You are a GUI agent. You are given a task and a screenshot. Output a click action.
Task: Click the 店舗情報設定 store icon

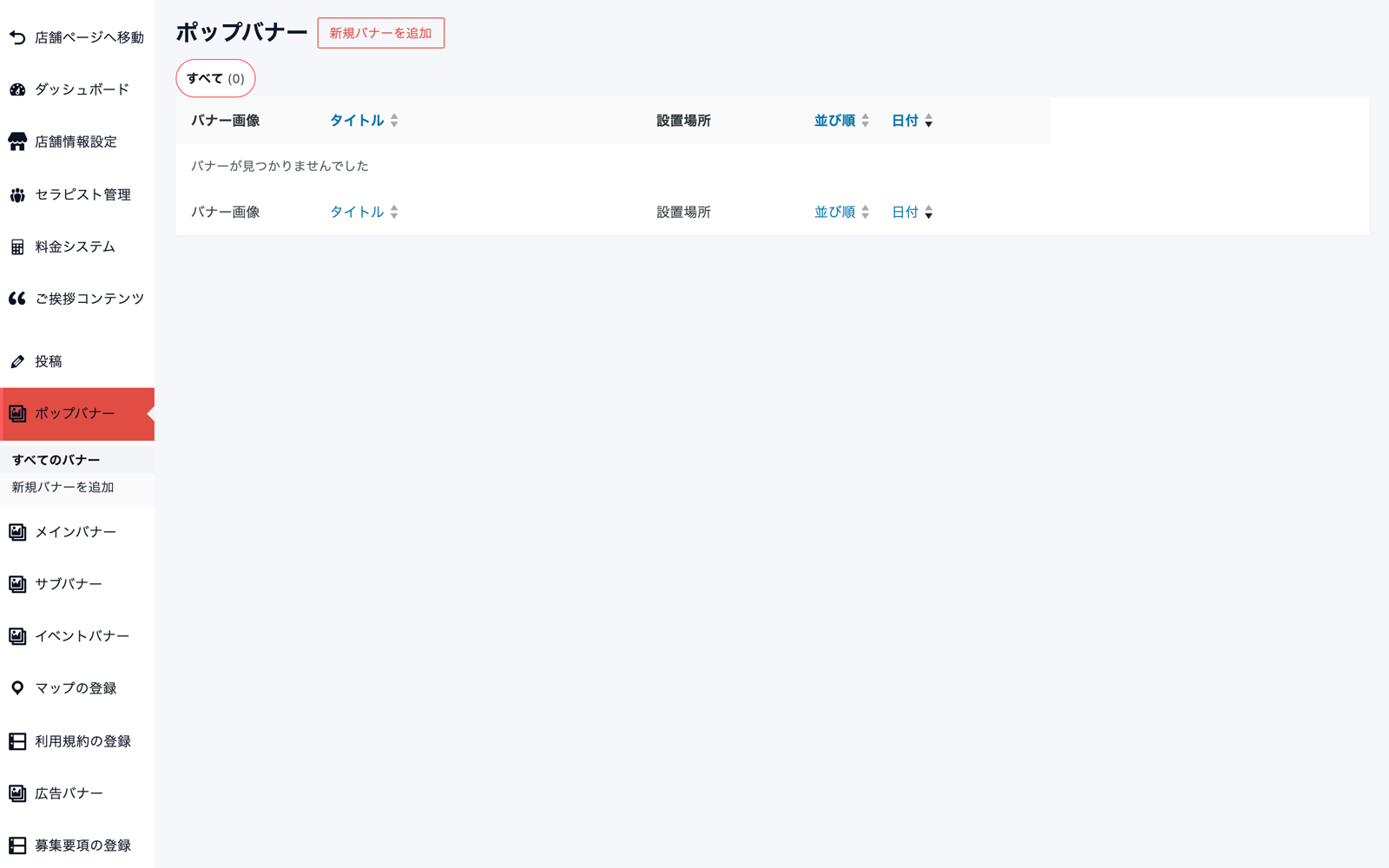coord(17,141)
